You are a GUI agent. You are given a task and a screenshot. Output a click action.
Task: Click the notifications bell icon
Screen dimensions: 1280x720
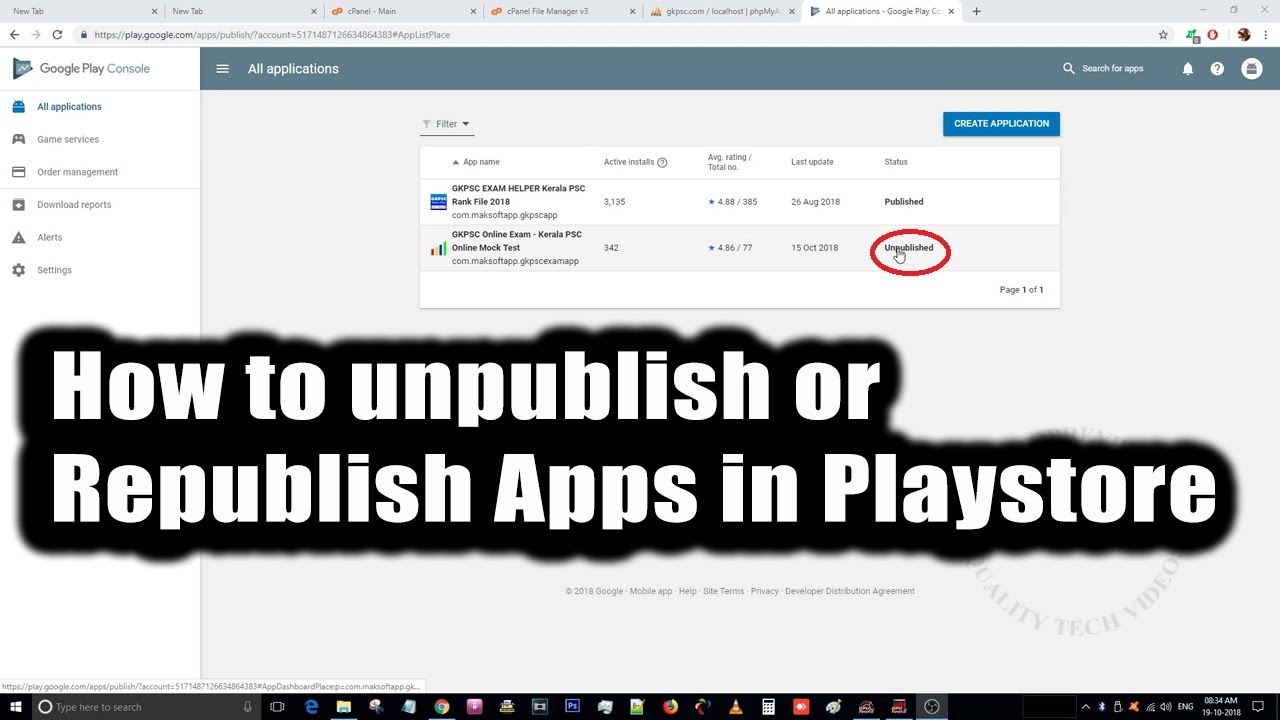pyautogui.click(x=1188, y=69)
